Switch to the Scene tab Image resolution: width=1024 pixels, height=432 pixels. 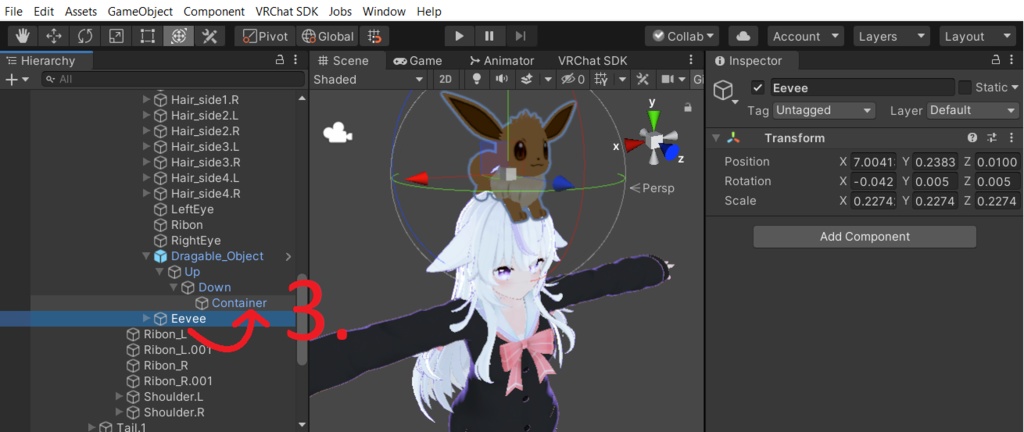tap(344, 61)
